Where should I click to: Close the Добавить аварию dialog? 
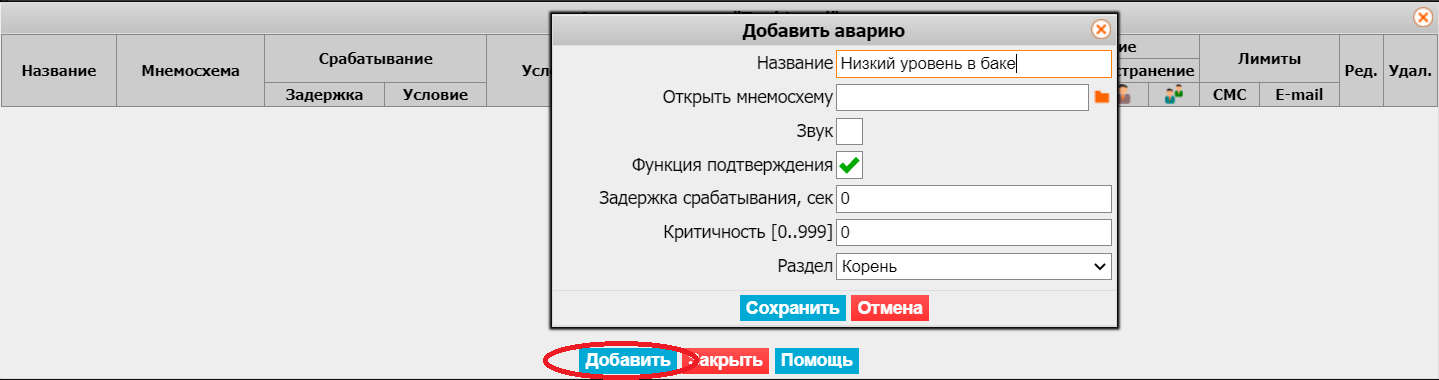point(1100,29)
